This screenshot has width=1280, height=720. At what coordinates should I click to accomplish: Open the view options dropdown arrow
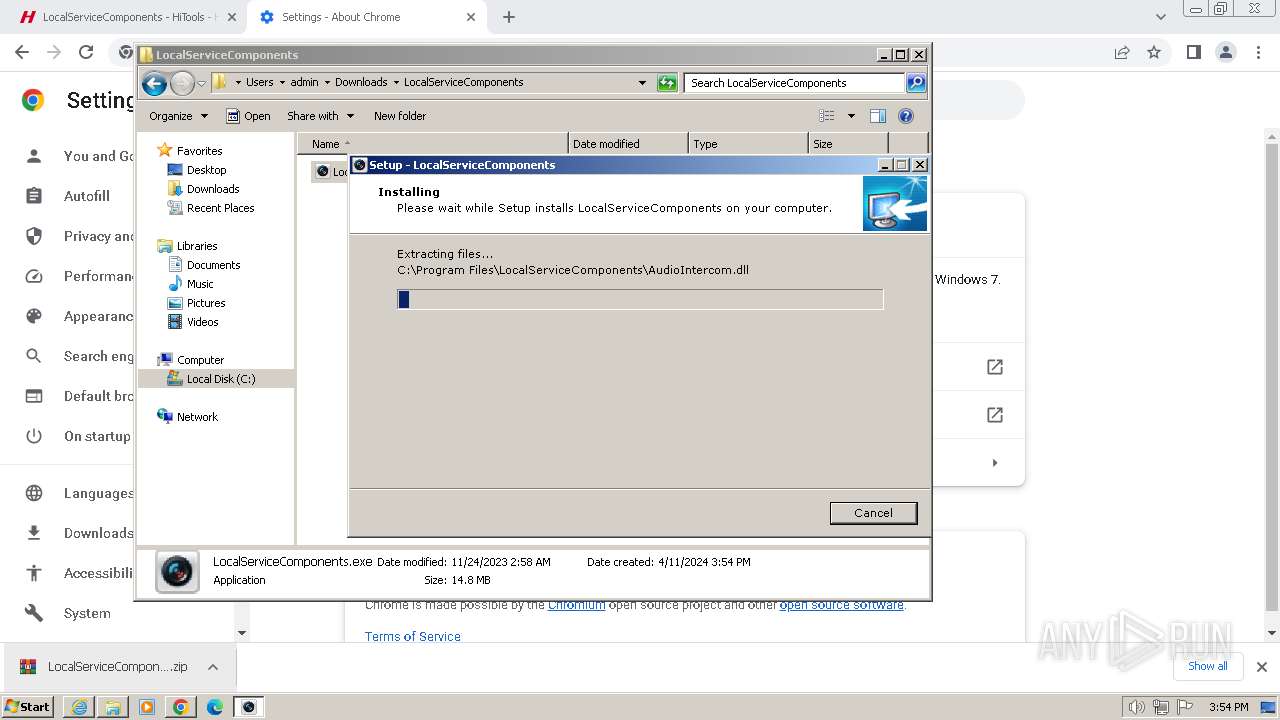[x=851, y=116]
